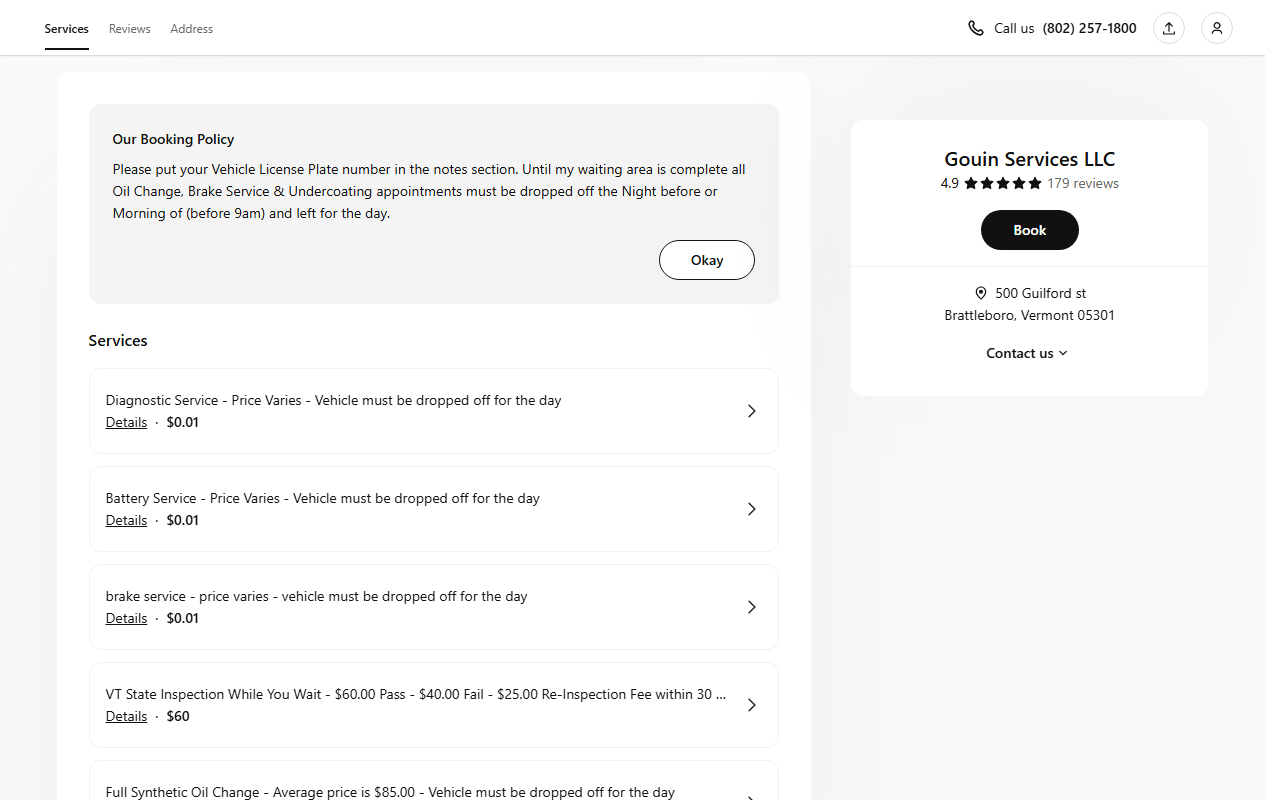Open Details link under Battery Service

(x=127, y=520)
